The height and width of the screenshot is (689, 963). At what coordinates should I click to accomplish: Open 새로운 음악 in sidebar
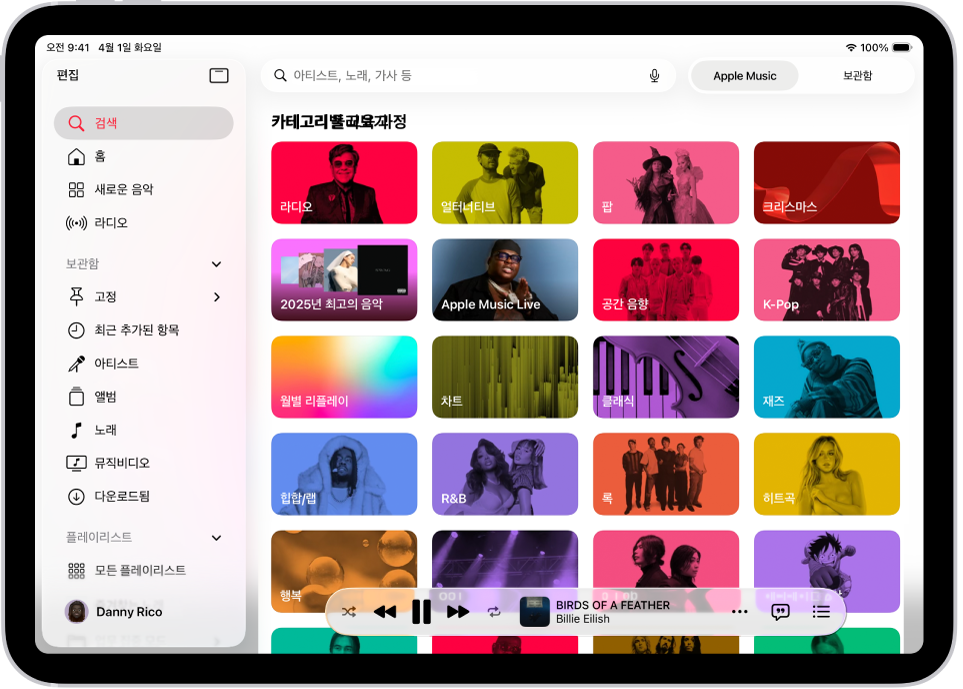click(144, 189)
